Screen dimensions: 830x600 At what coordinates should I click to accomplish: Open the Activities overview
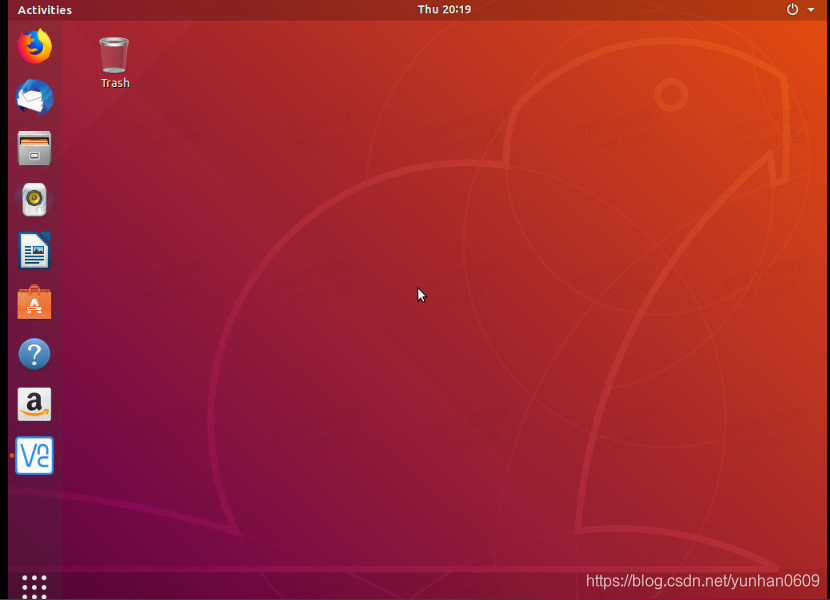point(44,10)
